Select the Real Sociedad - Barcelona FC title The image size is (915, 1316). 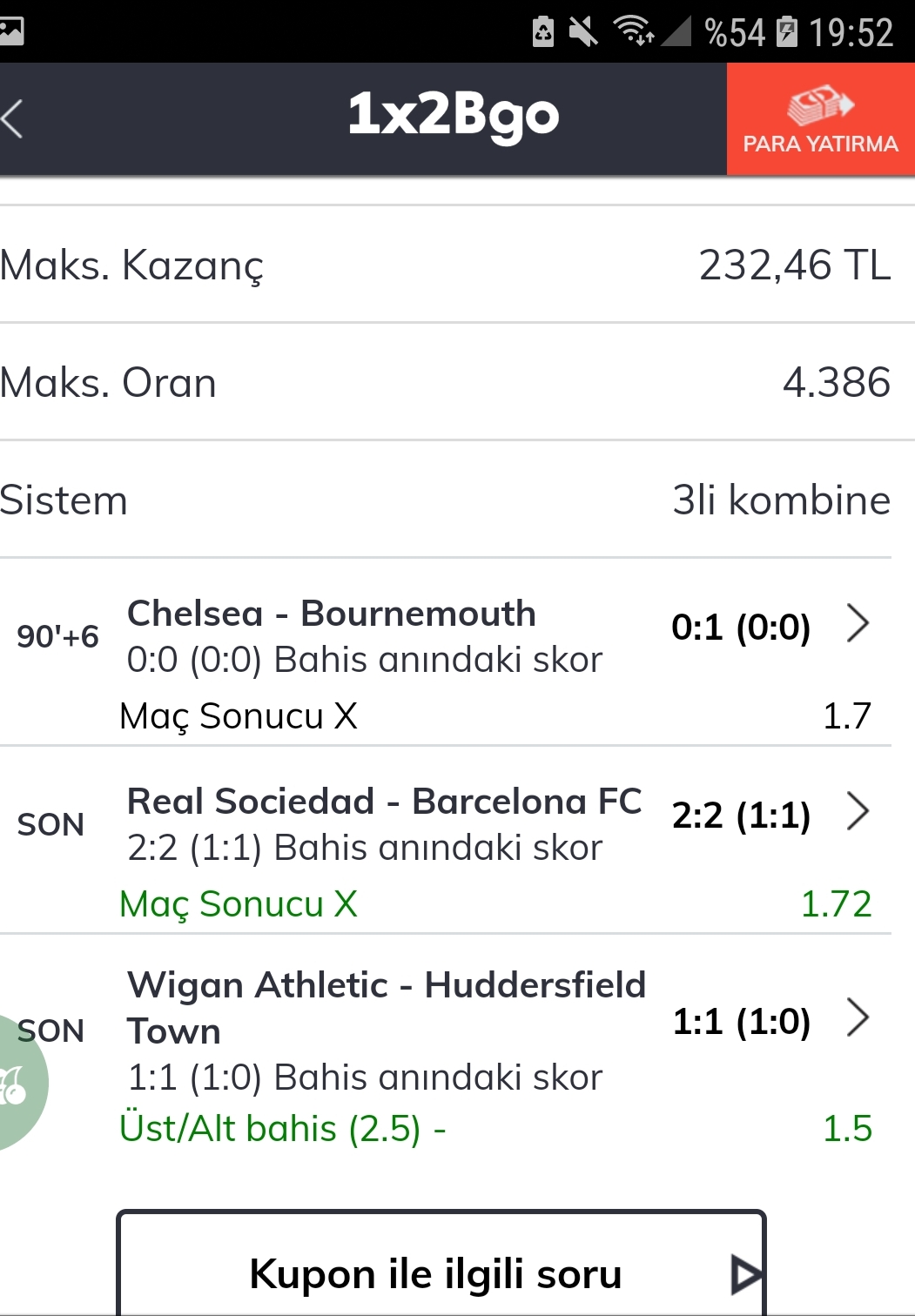tap(384, 802)
